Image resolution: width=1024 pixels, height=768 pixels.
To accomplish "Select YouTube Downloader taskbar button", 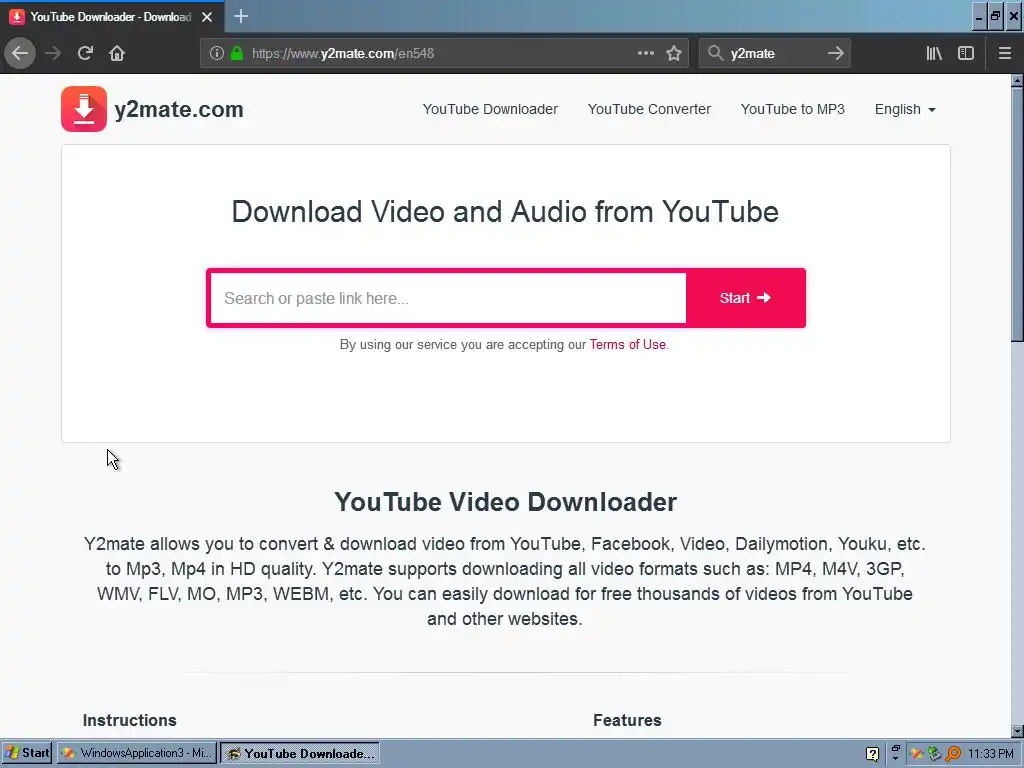I will coord(300,753).
